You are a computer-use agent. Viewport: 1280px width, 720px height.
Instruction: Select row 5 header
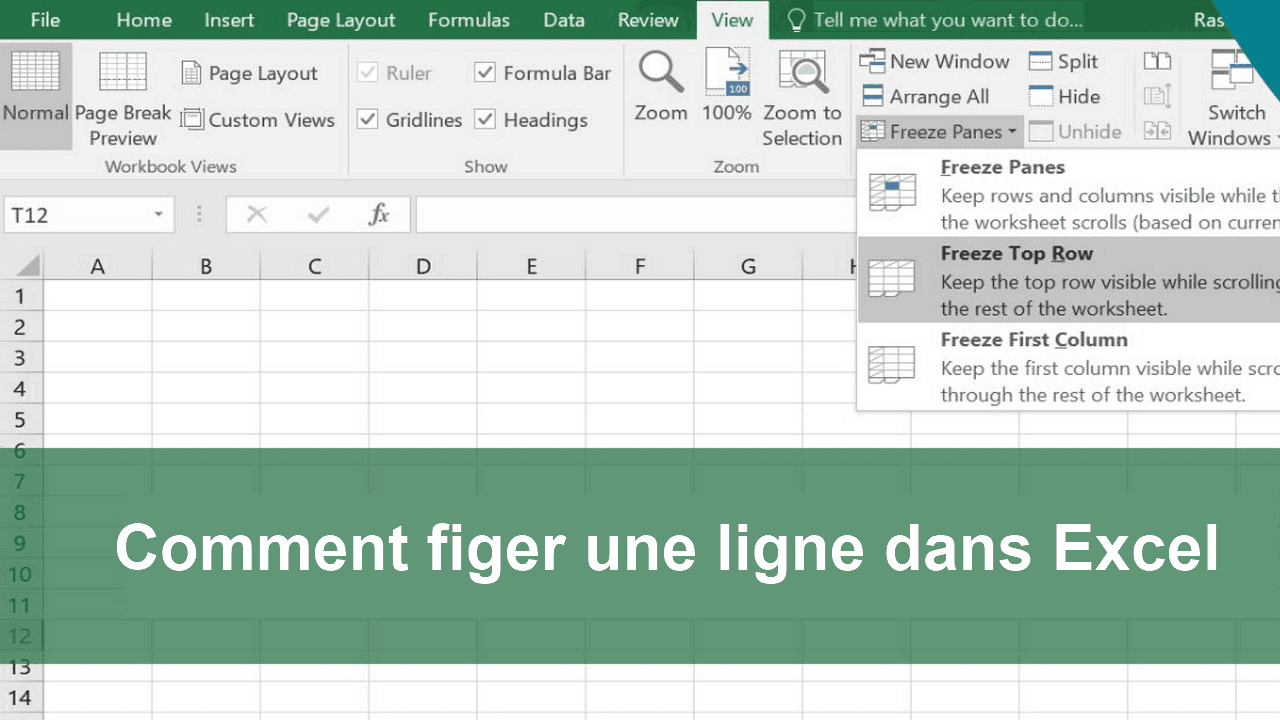(21, 420)
